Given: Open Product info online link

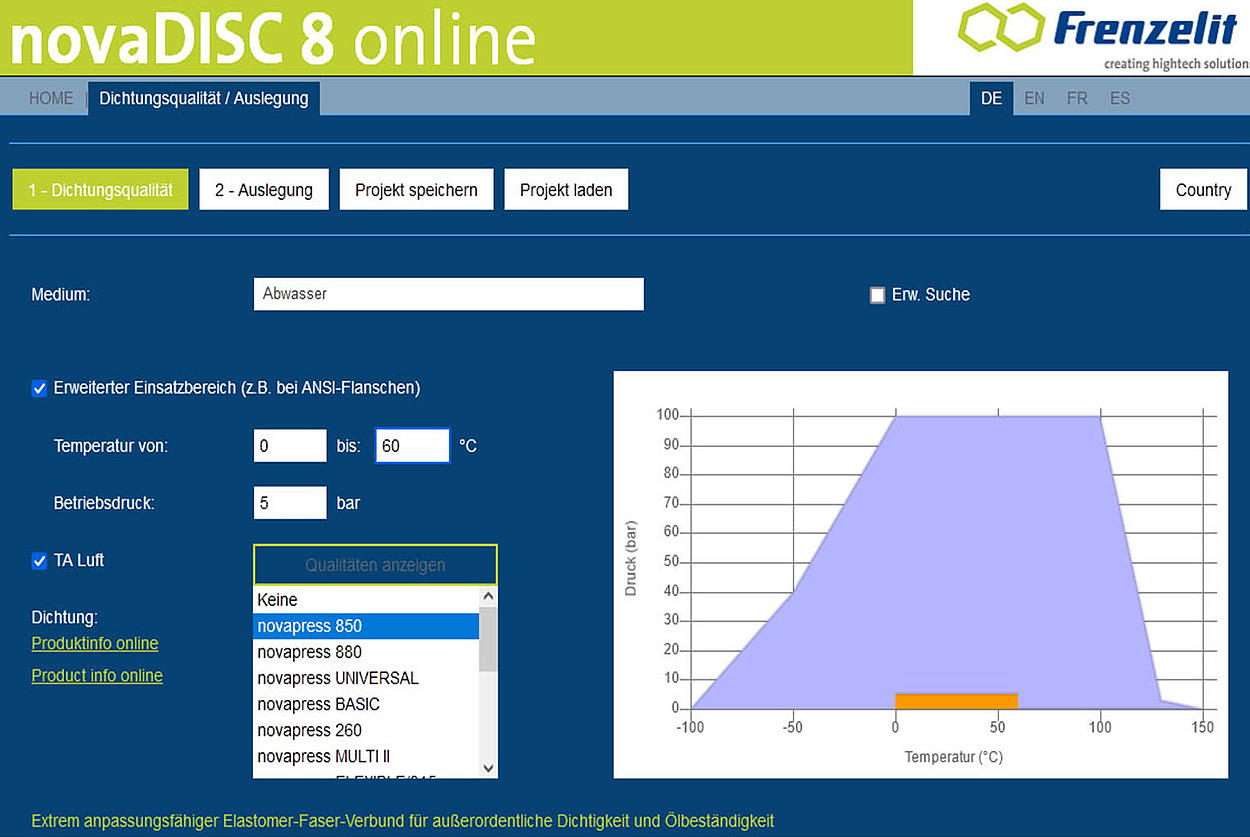Looking at the screenshot, I should (97, 676).
